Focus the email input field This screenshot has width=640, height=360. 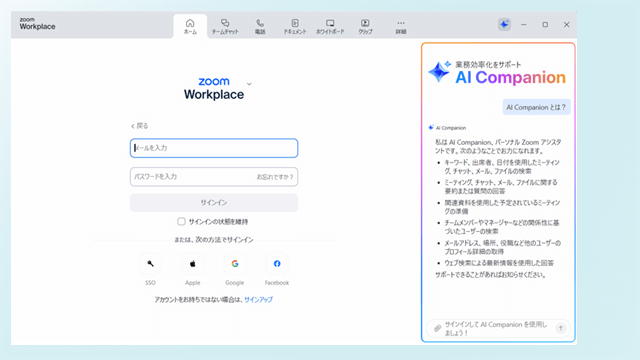click(x=214, y=148)
